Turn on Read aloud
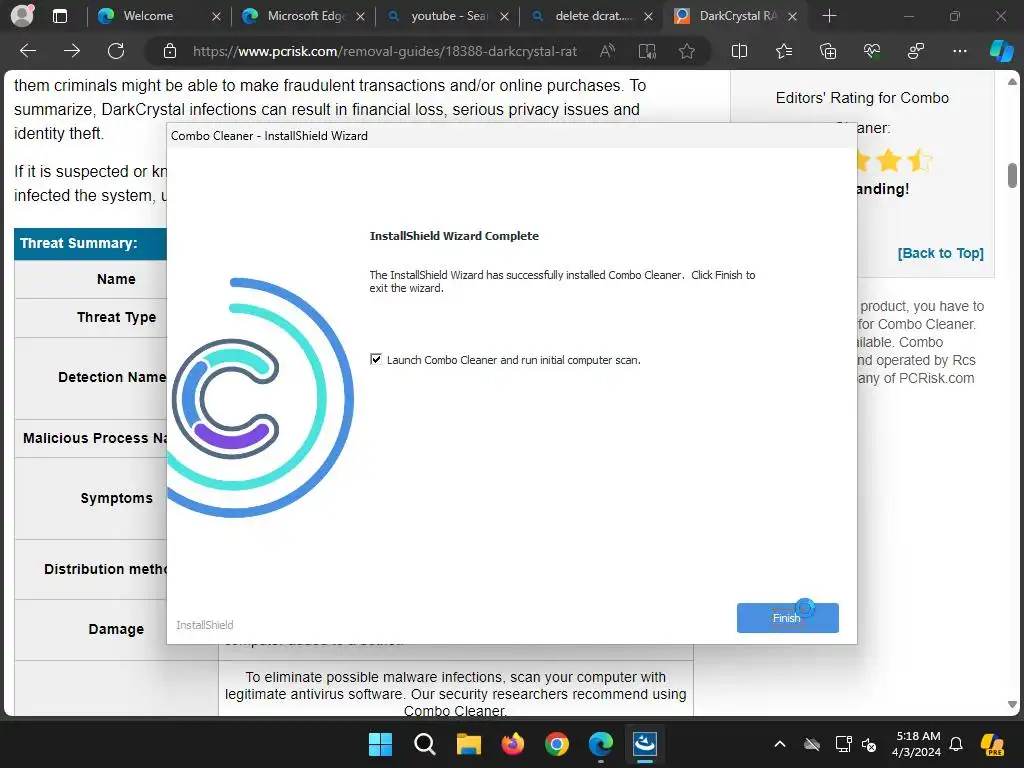 (607, 51)
